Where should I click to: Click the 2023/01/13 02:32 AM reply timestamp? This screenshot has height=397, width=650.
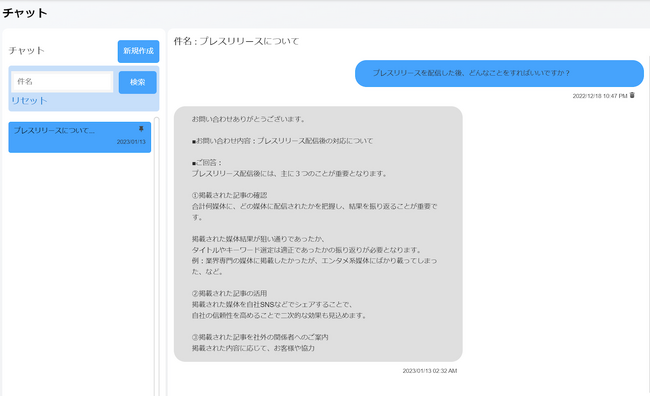pos(429,371)
